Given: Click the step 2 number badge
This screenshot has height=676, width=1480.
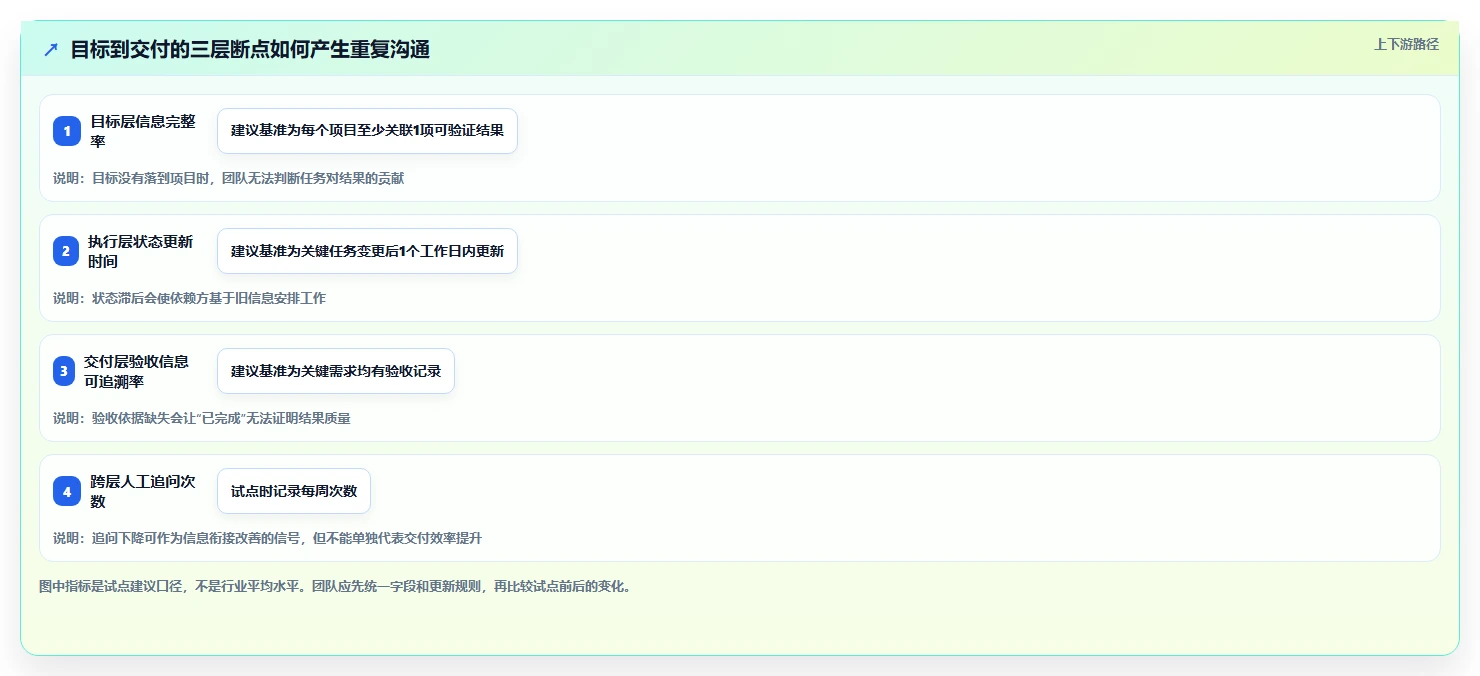Looking at the screenshot, I should pyautogui.click(x=66, y=251).
